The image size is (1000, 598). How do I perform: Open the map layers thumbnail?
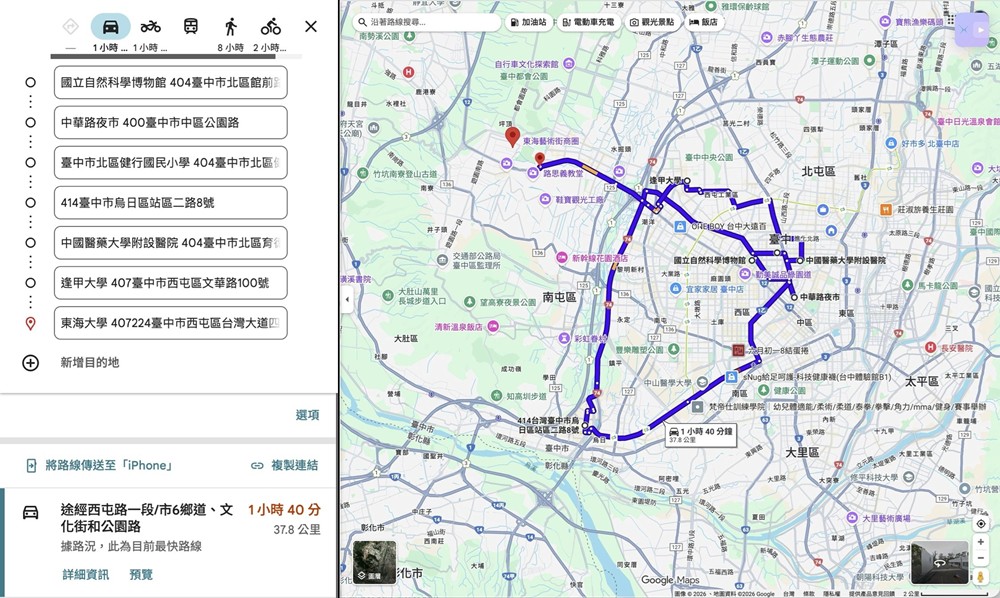click(375, 562)
